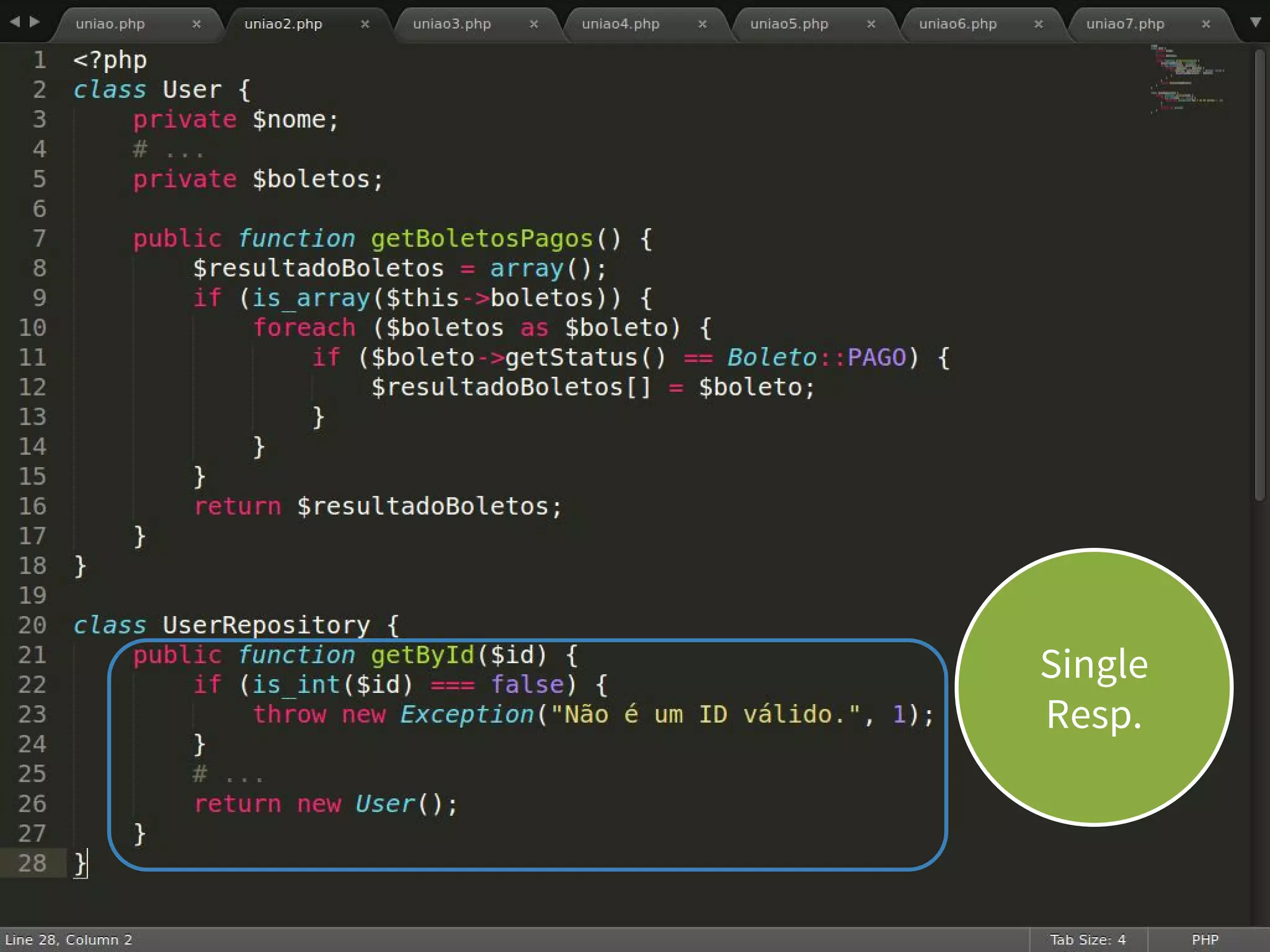
Task: Close the uniao7.php tab
Action: [x=1206, y=24]
